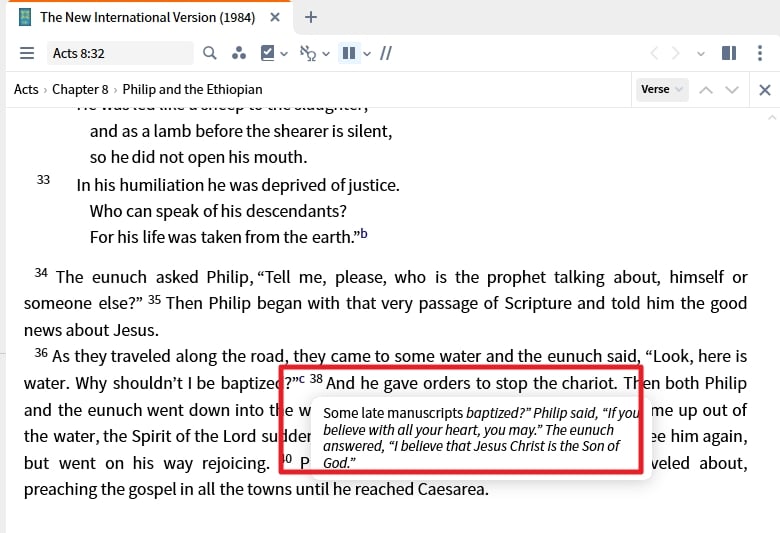The height and width of the screenshot is (533, 780).
Task: Click the three-dot cluster resource icon
Action: click(239, 53)
